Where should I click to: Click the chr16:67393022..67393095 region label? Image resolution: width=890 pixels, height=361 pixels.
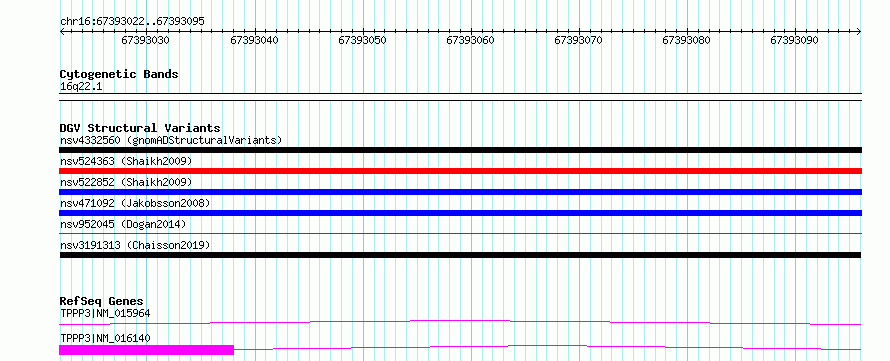tap(132, 22)
